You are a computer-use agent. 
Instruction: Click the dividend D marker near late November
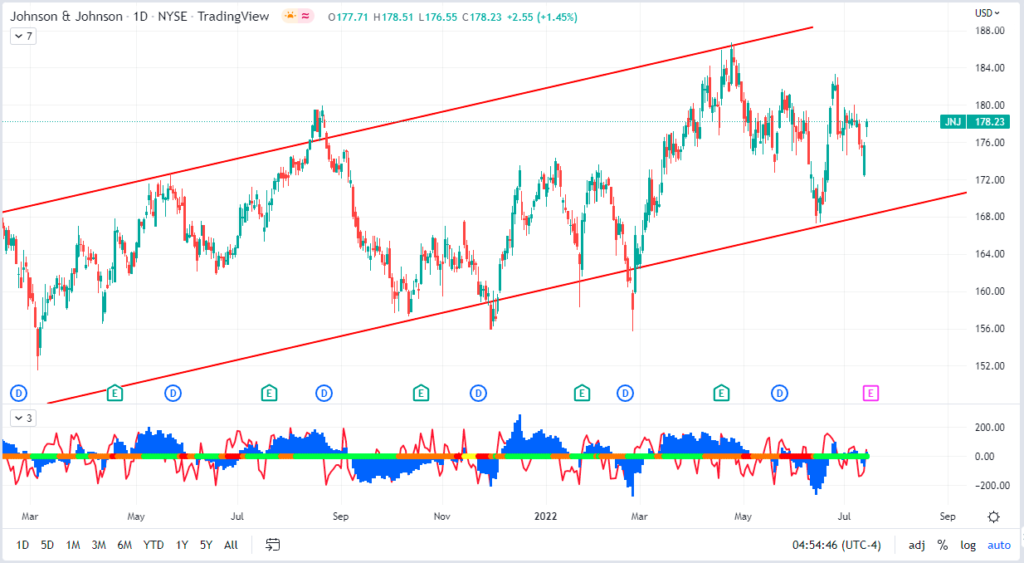pos(478,393)
